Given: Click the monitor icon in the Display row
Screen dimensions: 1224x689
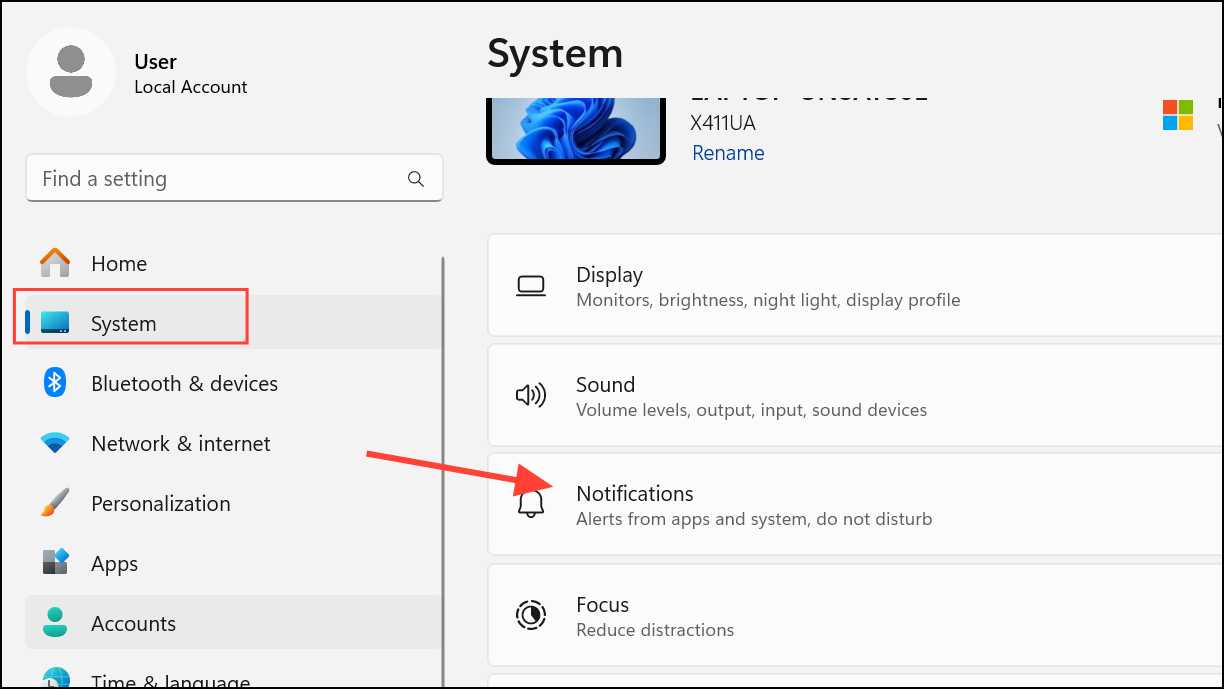Looking at the screenshot, I should click(x=530, y=286).
